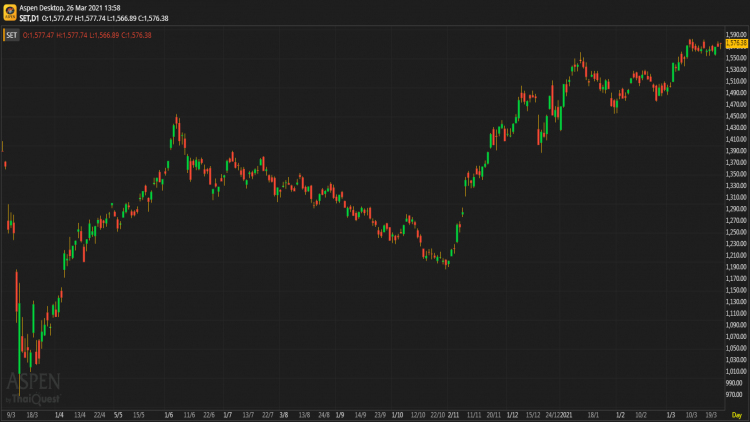
Task: Click the 1/12 date marker on the time axis
Action: 512,414
